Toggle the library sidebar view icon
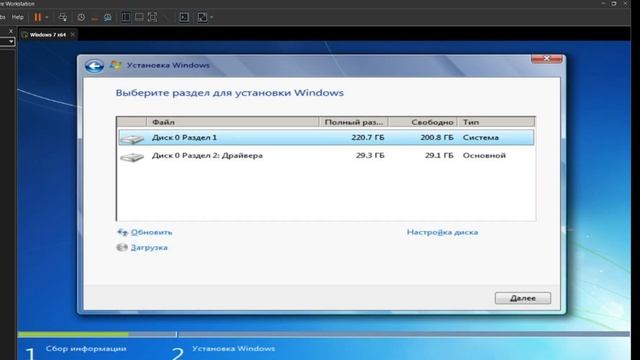 tap(126, 17)
